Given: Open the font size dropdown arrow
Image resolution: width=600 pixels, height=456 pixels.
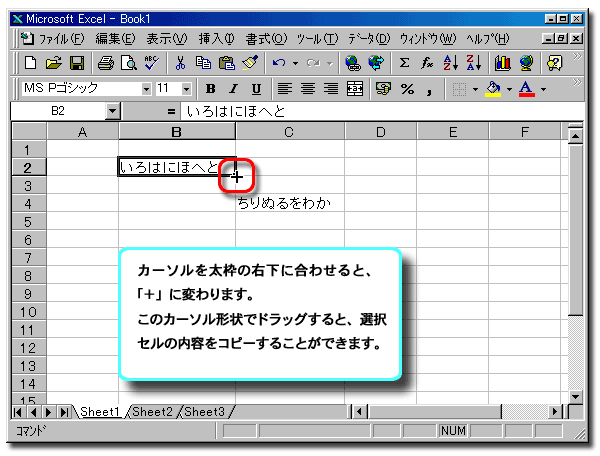Looking at the screenshot, I should pyautogui.click(x=186, y=89).
